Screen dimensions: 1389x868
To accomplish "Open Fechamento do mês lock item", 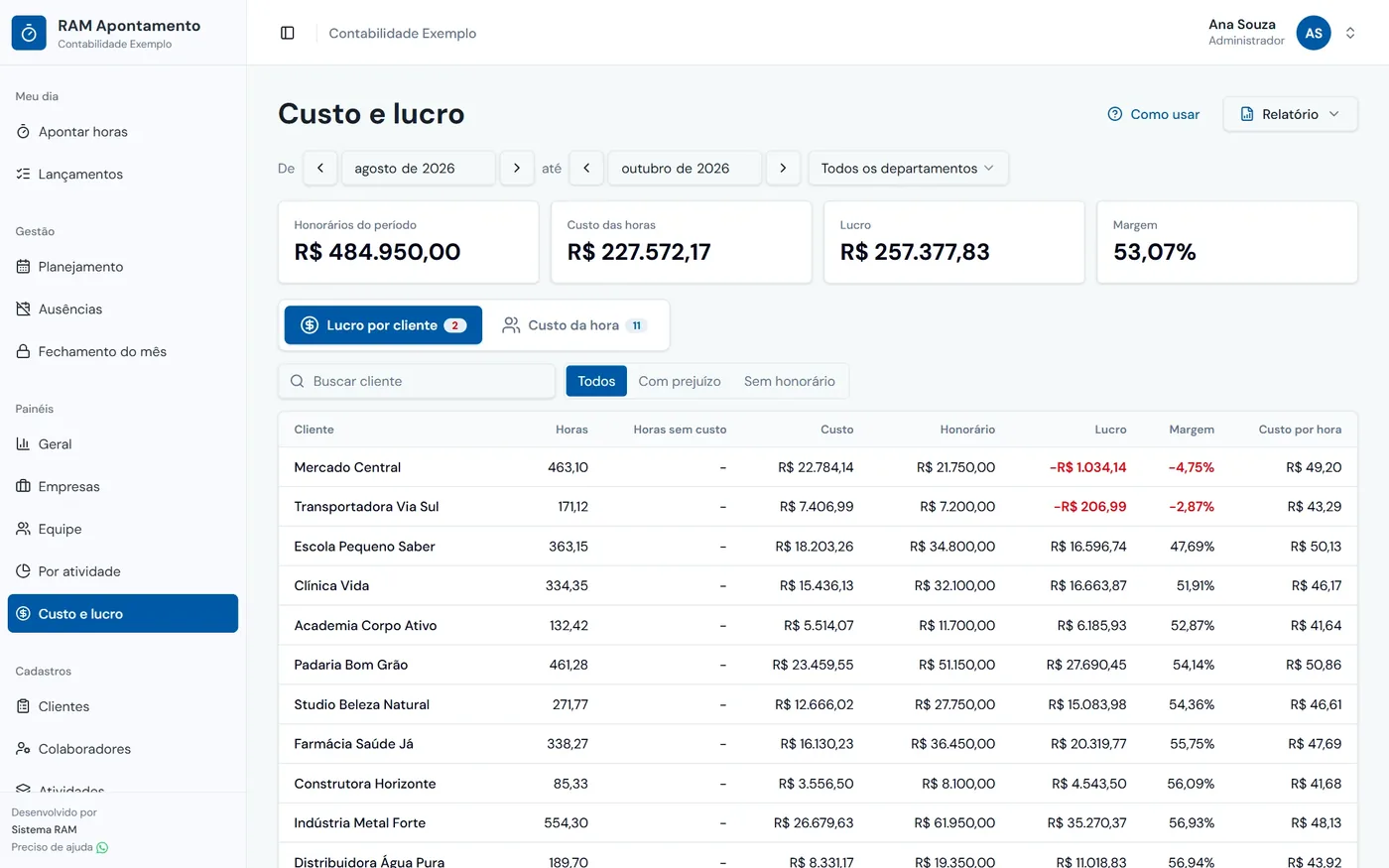I will pyautogui.click(x=123, y=351).
